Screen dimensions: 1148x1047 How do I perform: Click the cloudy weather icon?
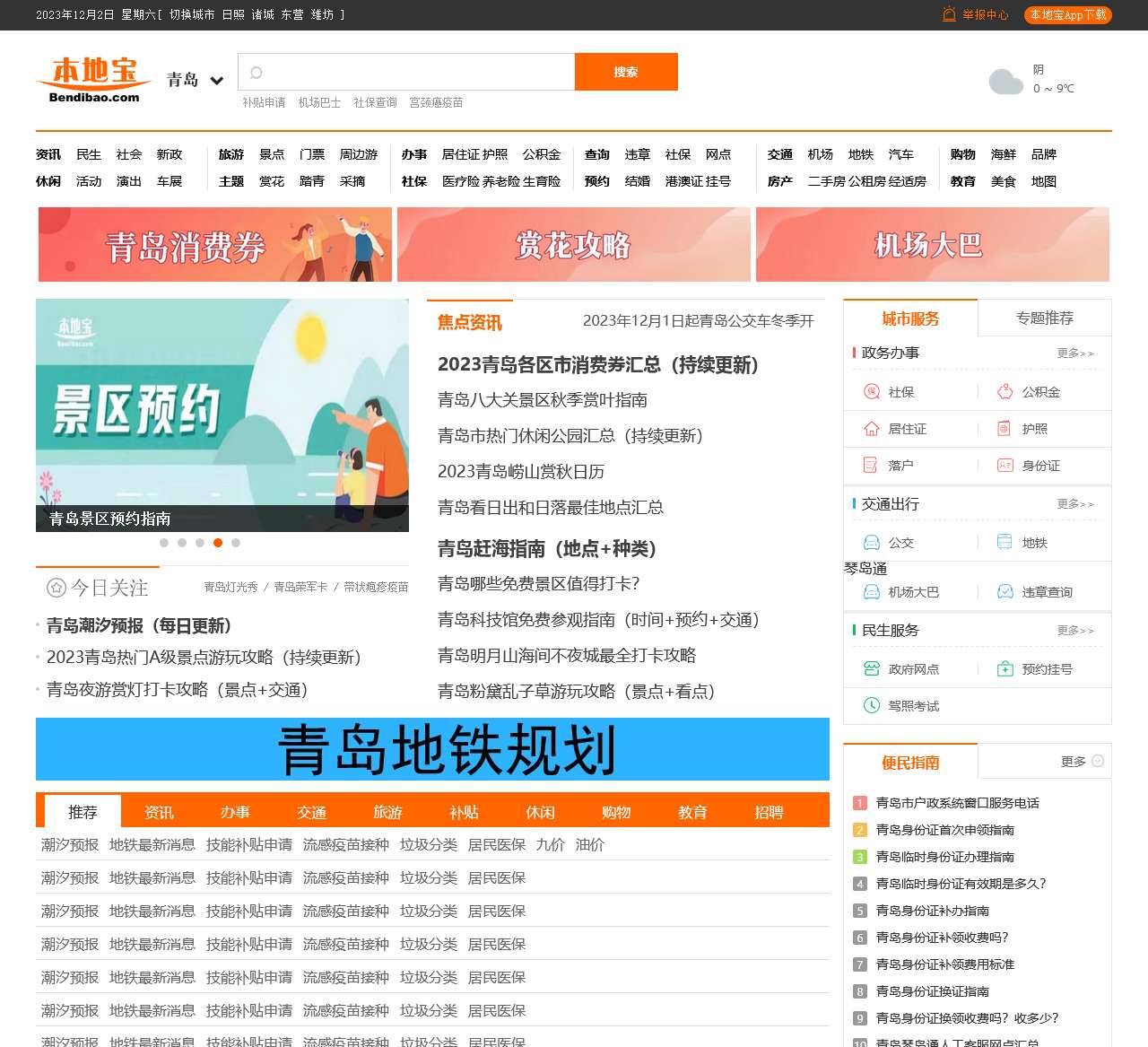1006,82
